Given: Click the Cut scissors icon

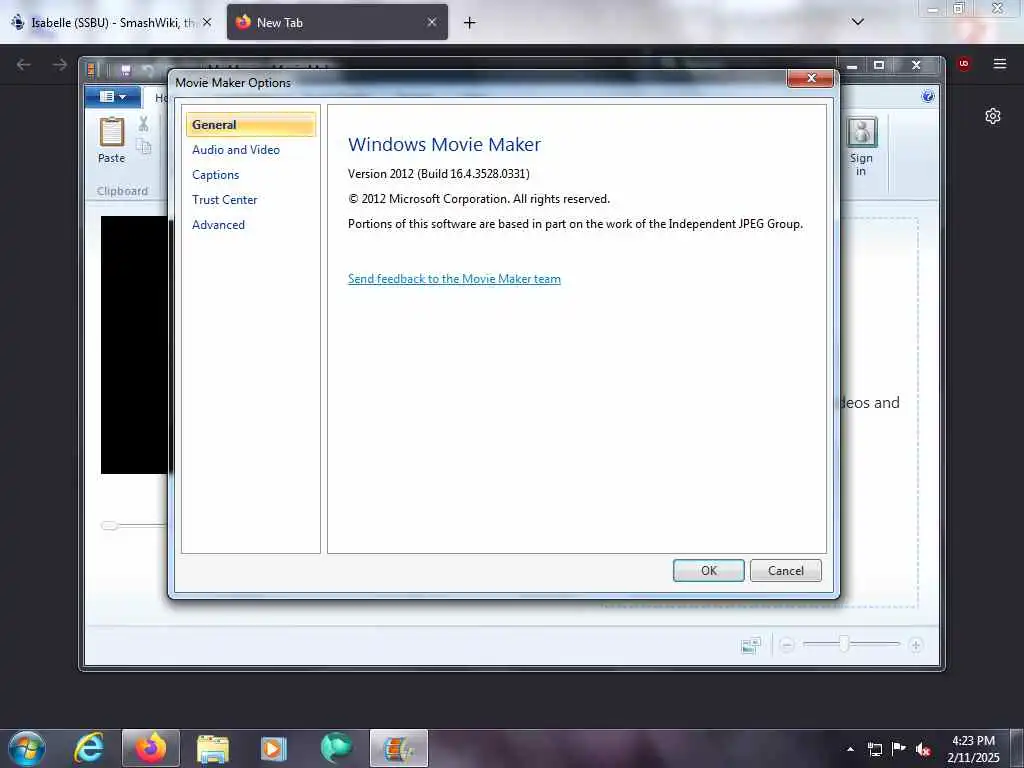Looking at the screenshot, I should pyautogui.click(x=144, y=123).
